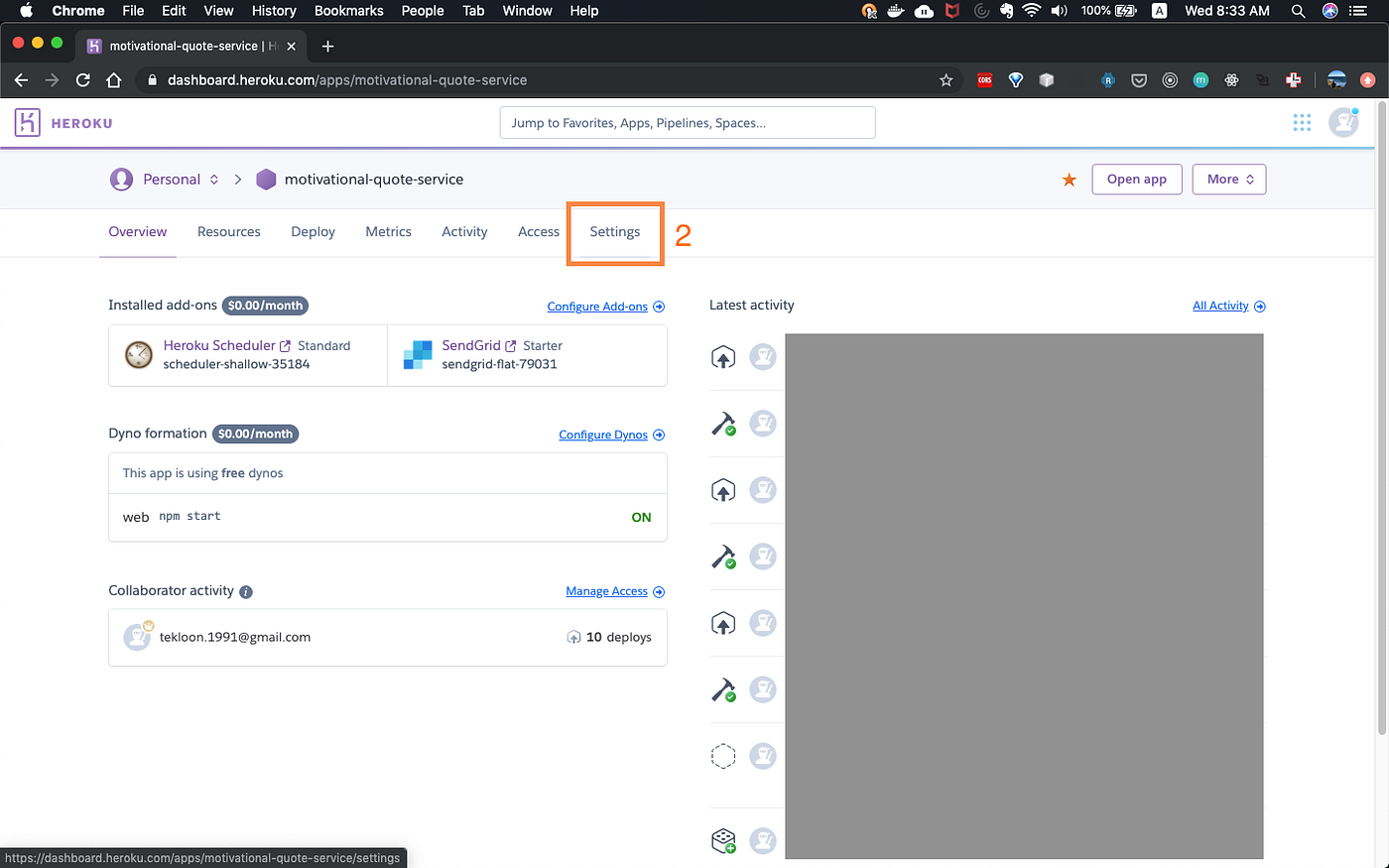Click the Apple menu icon
The height and width of the screenshot is (868, 1389).
click(x=27, y=11)
